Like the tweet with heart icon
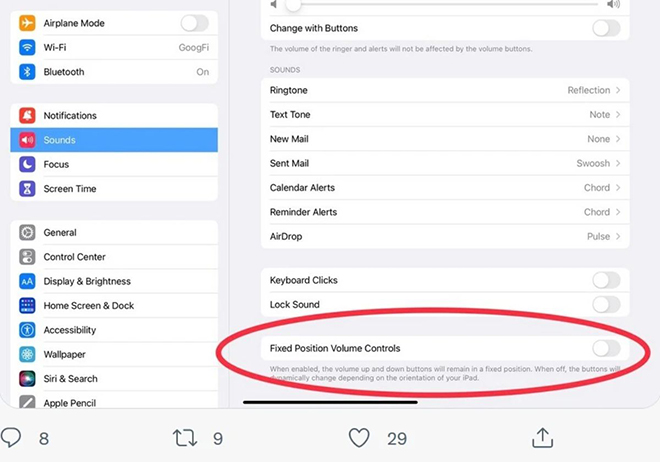660x462 pixels. (359, 438)
